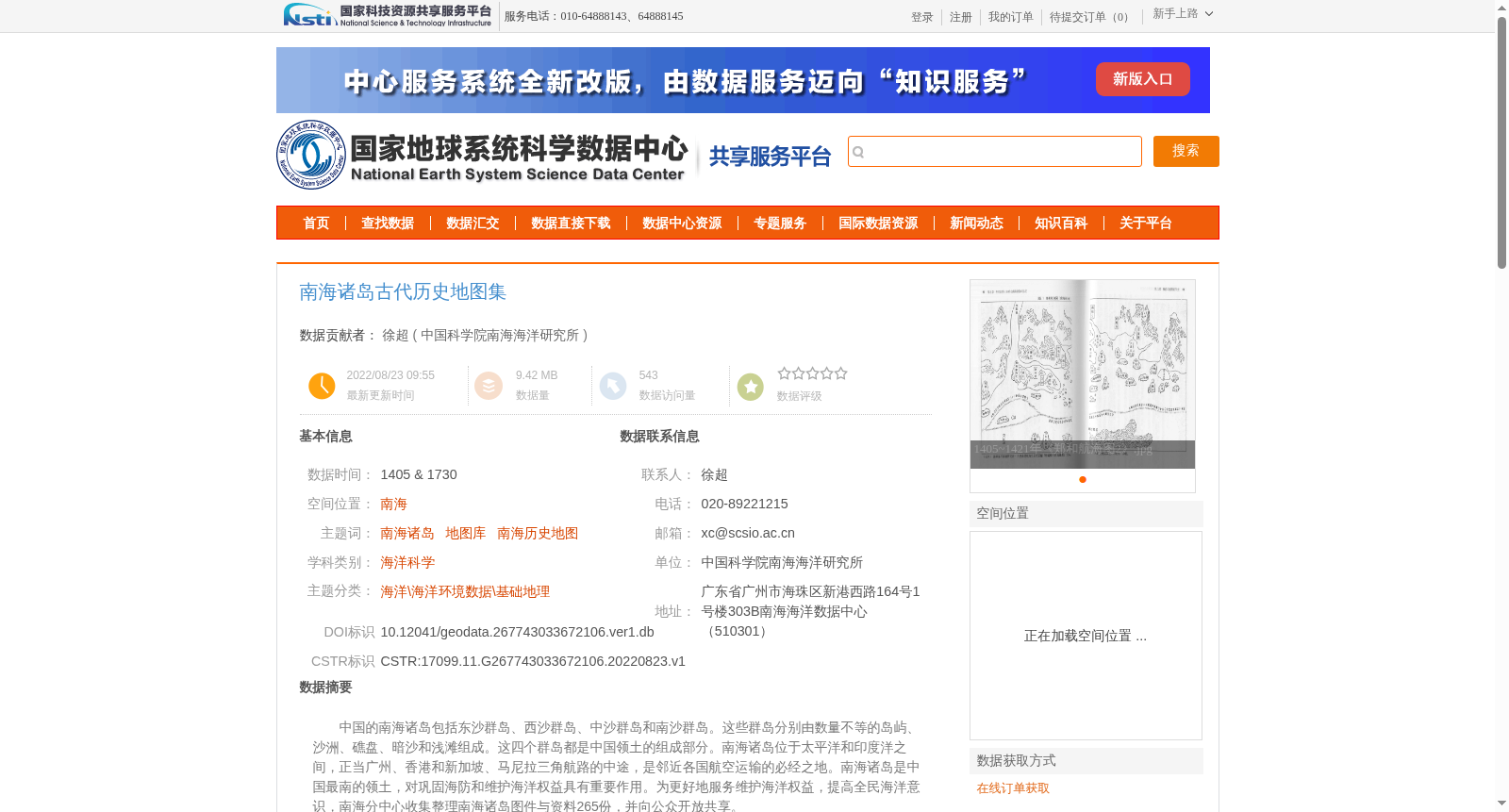Open 数据中心资源 navigation item

pos(682,224)
